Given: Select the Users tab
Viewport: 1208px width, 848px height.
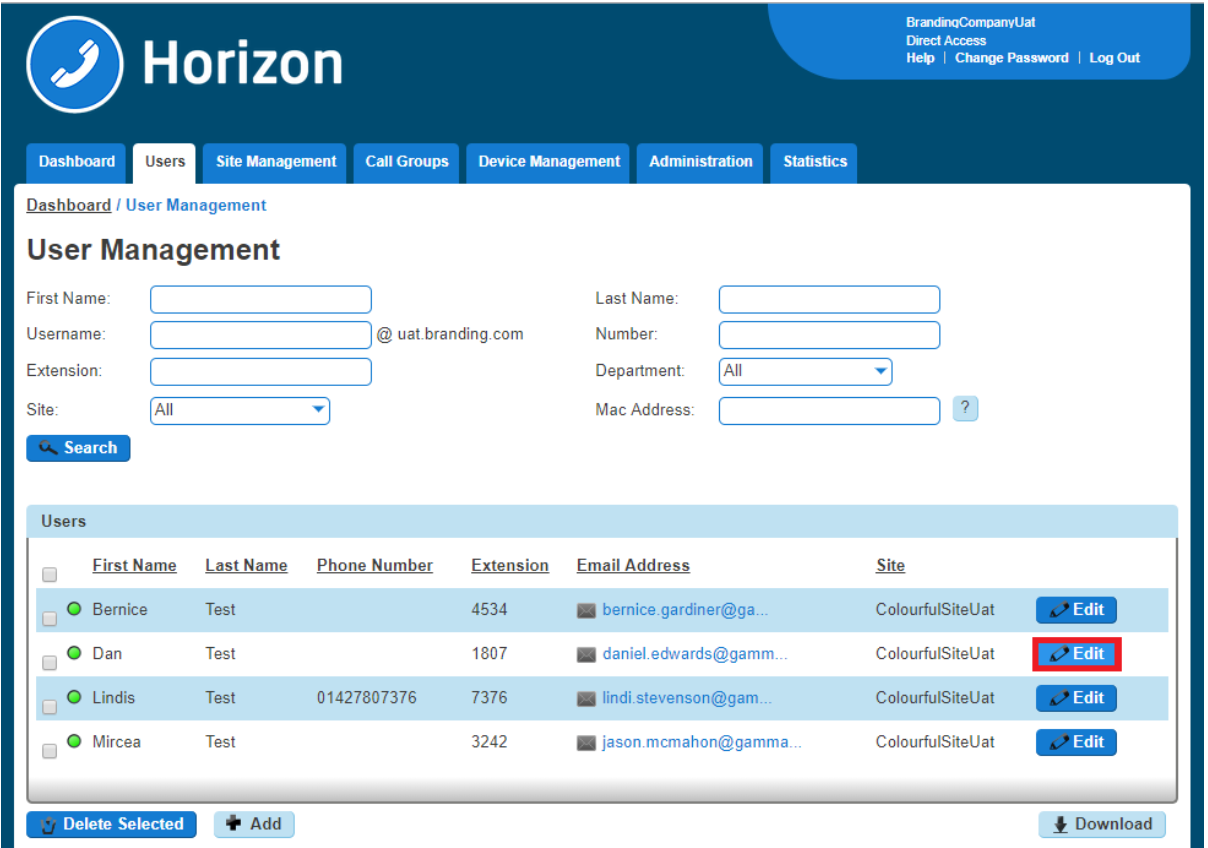Looking at the screenshot, I should pos(165,162).
